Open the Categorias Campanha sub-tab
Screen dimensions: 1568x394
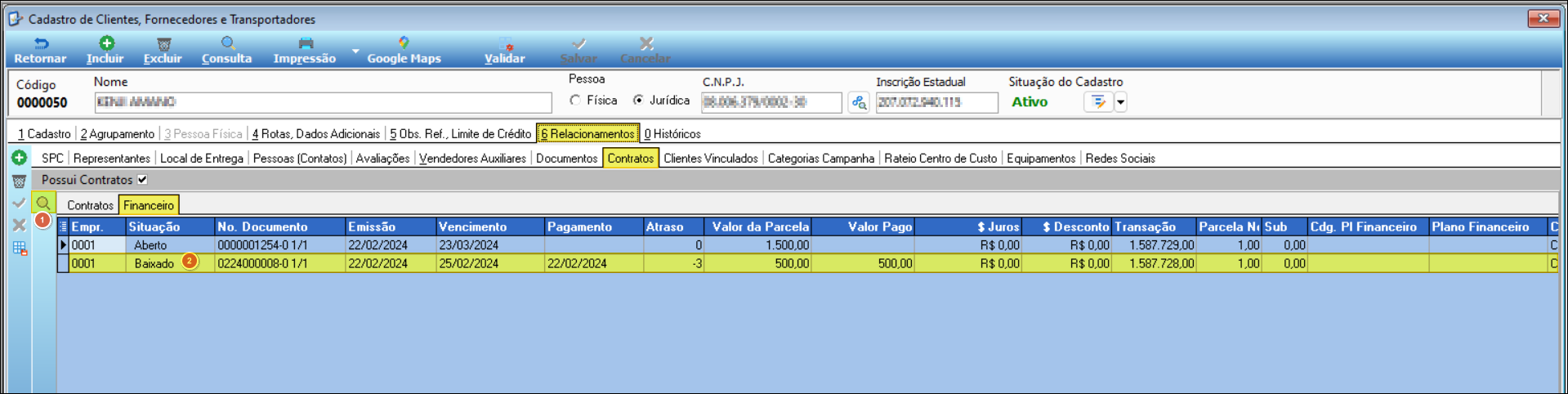(x=821, y=159)
